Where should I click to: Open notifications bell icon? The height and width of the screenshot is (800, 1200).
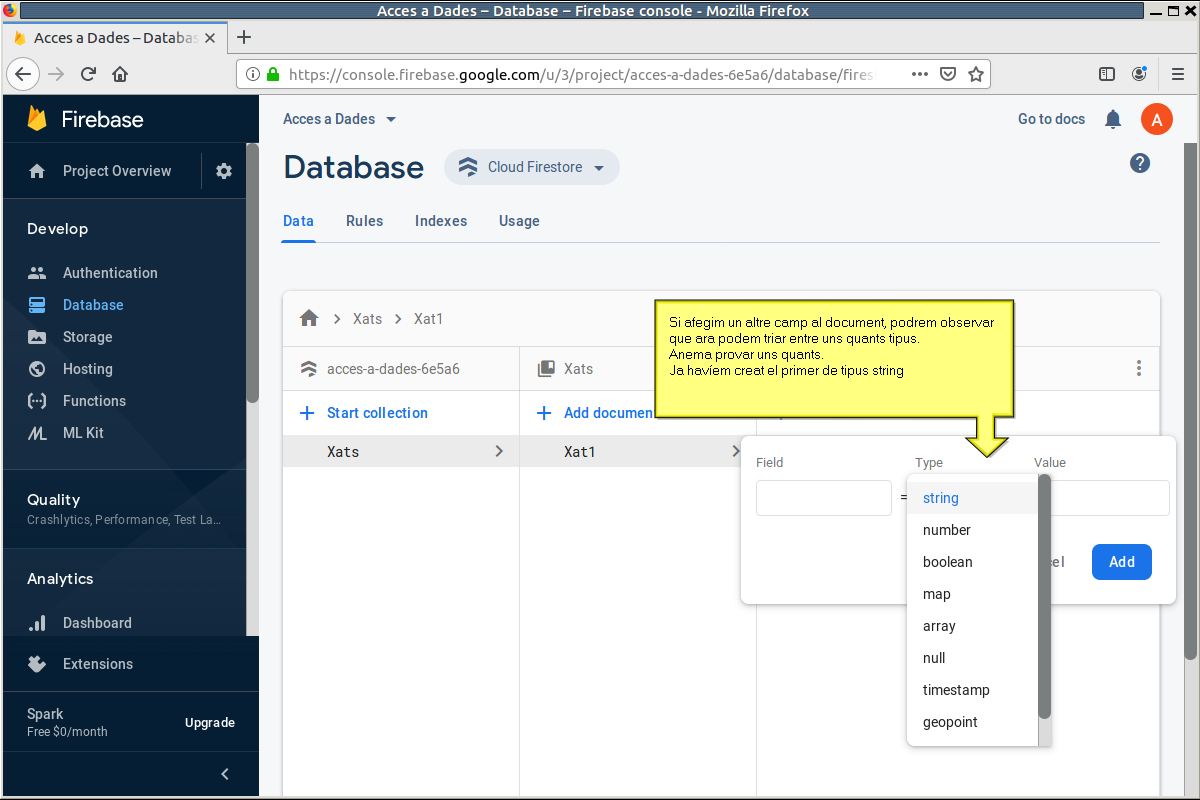coord(1113,119)
